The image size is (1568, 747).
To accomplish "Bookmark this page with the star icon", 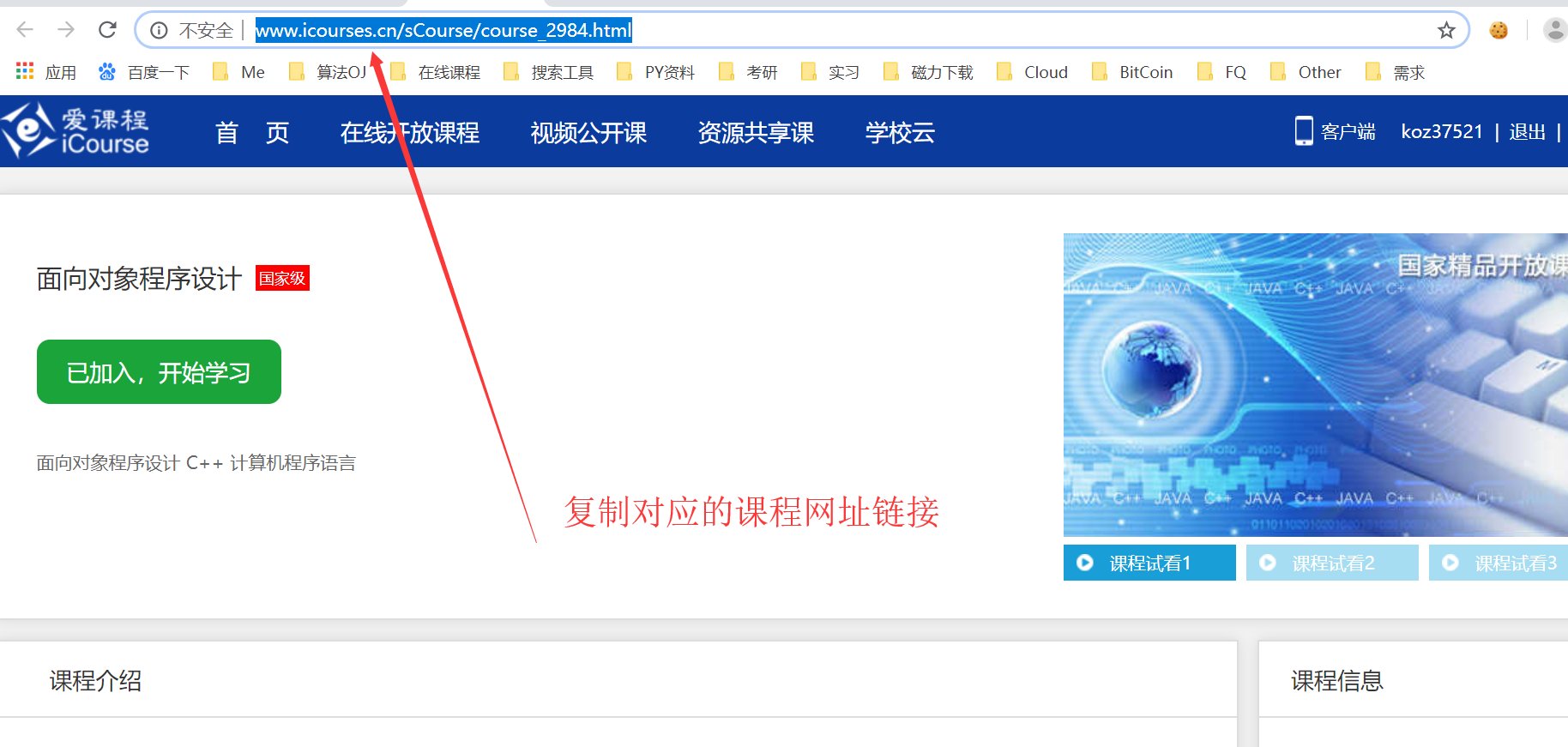I will [1446, 31].
